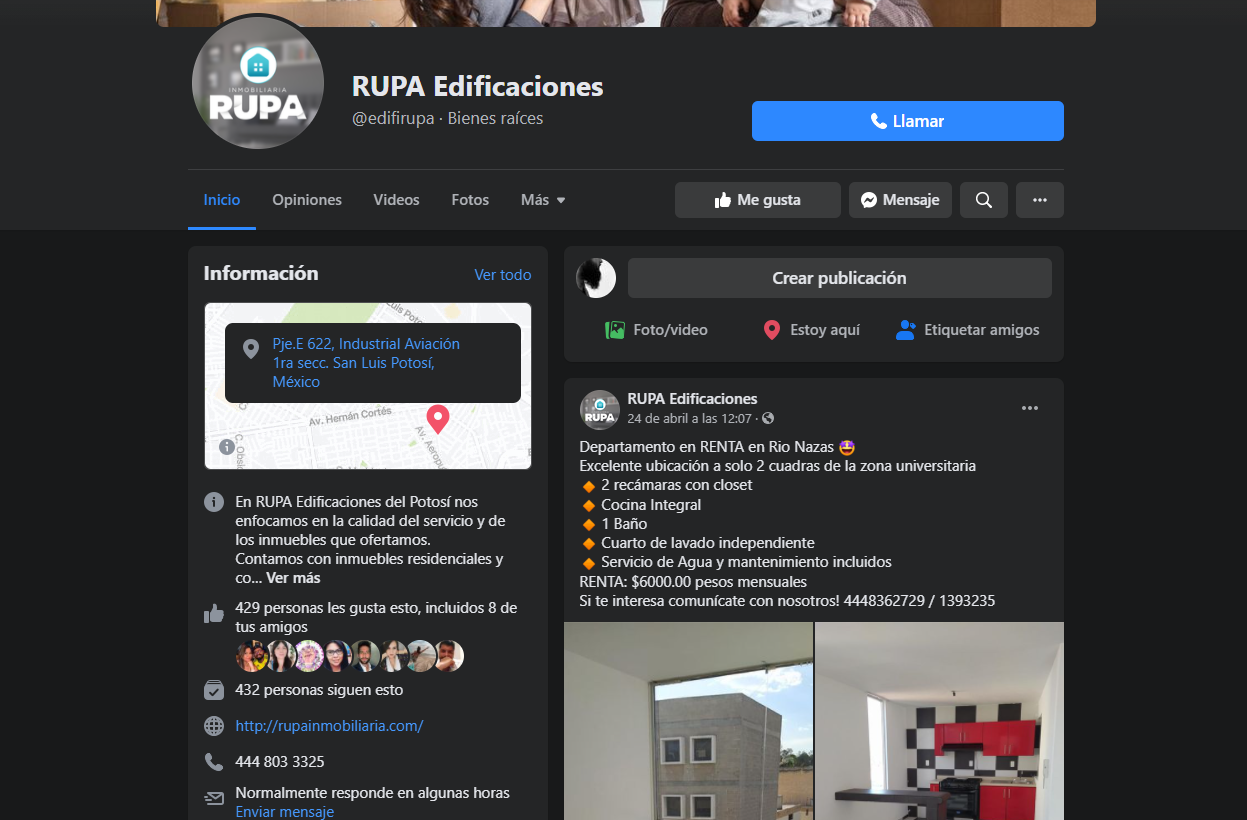
Task: Open rupainmobiliaria.com website link
Action: pos(329,726)
